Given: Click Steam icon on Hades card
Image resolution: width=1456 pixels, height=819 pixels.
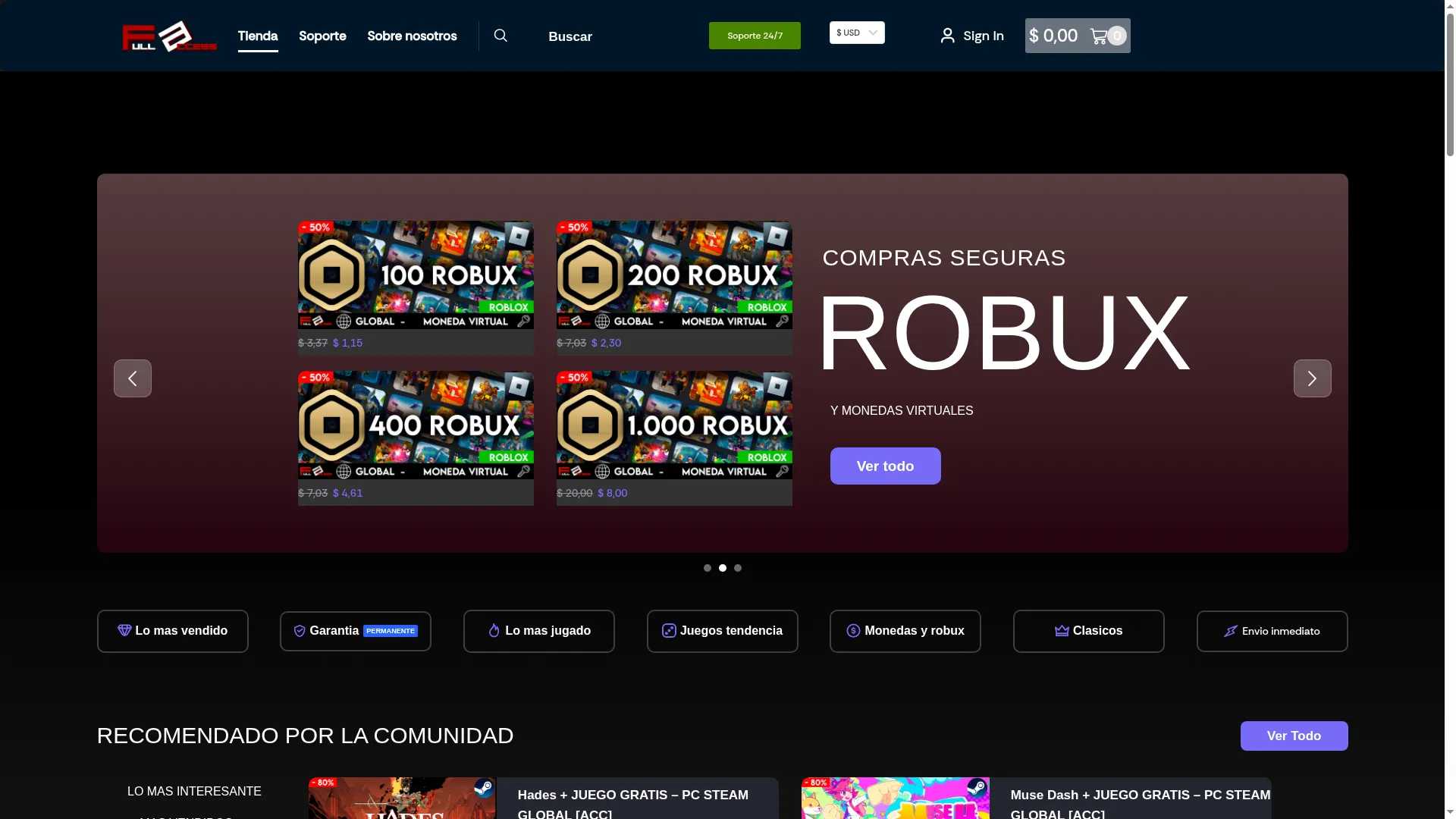Looking at the screenshot, I should click(x=484, y=789).
